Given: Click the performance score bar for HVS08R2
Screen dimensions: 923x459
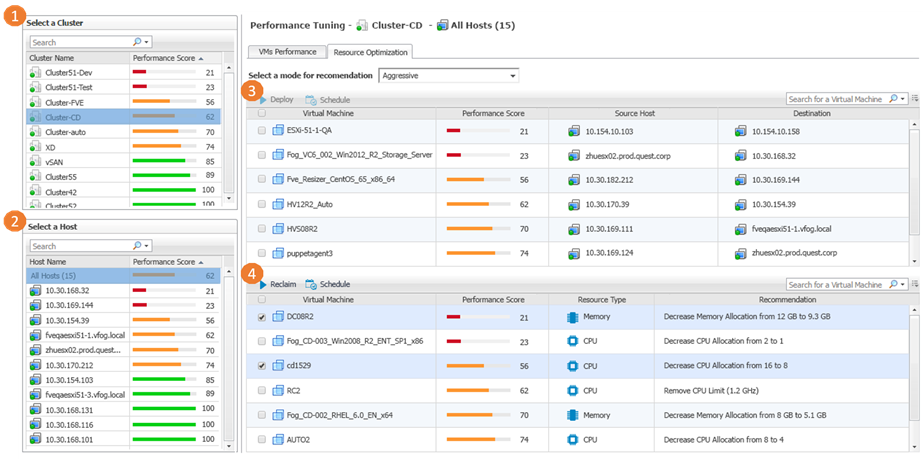Looking at the screenshot, I should 478,228.
